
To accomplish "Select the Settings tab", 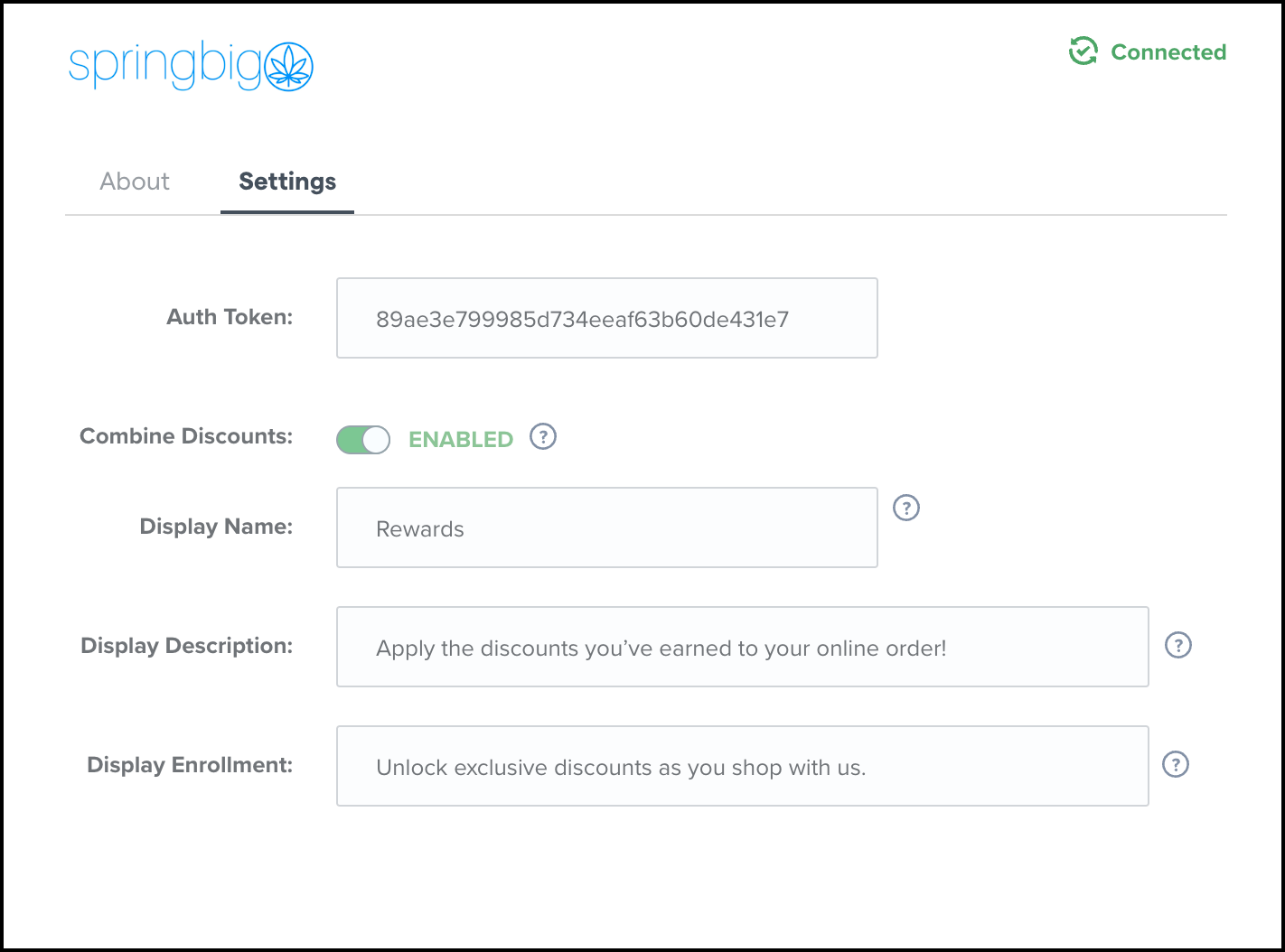I will [286, 182].
